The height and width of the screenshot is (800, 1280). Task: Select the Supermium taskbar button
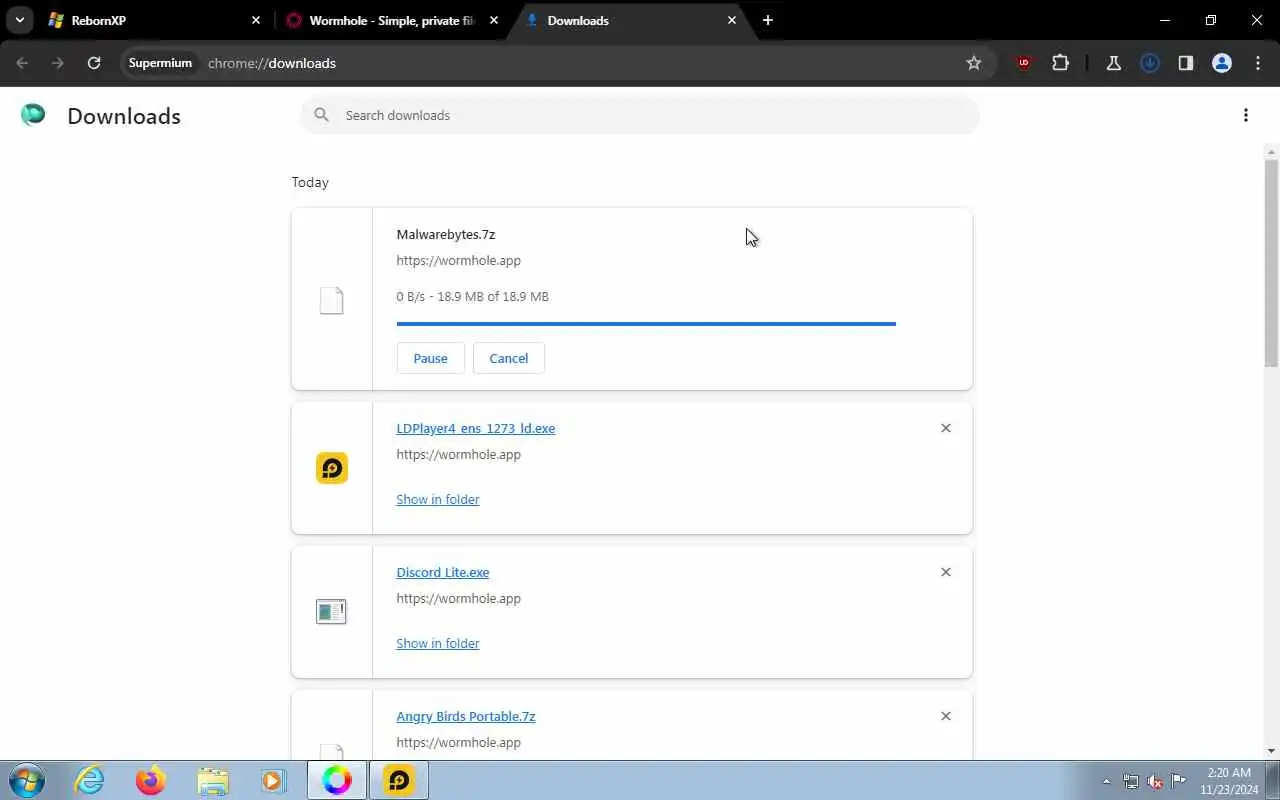[337, 780]
